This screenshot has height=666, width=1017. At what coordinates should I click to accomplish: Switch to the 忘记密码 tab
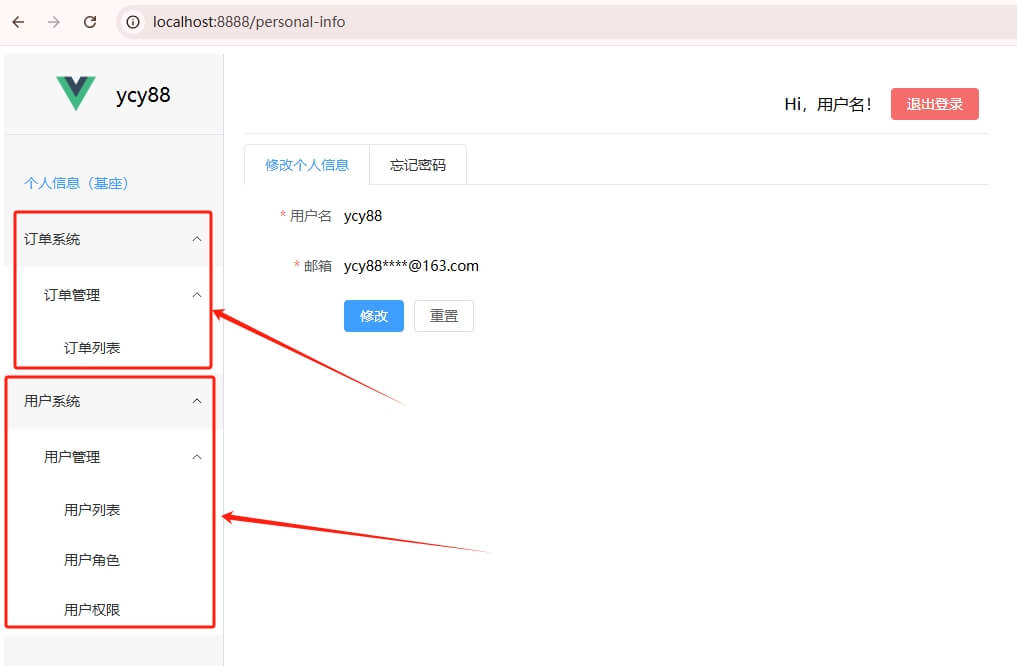point(418,165)
